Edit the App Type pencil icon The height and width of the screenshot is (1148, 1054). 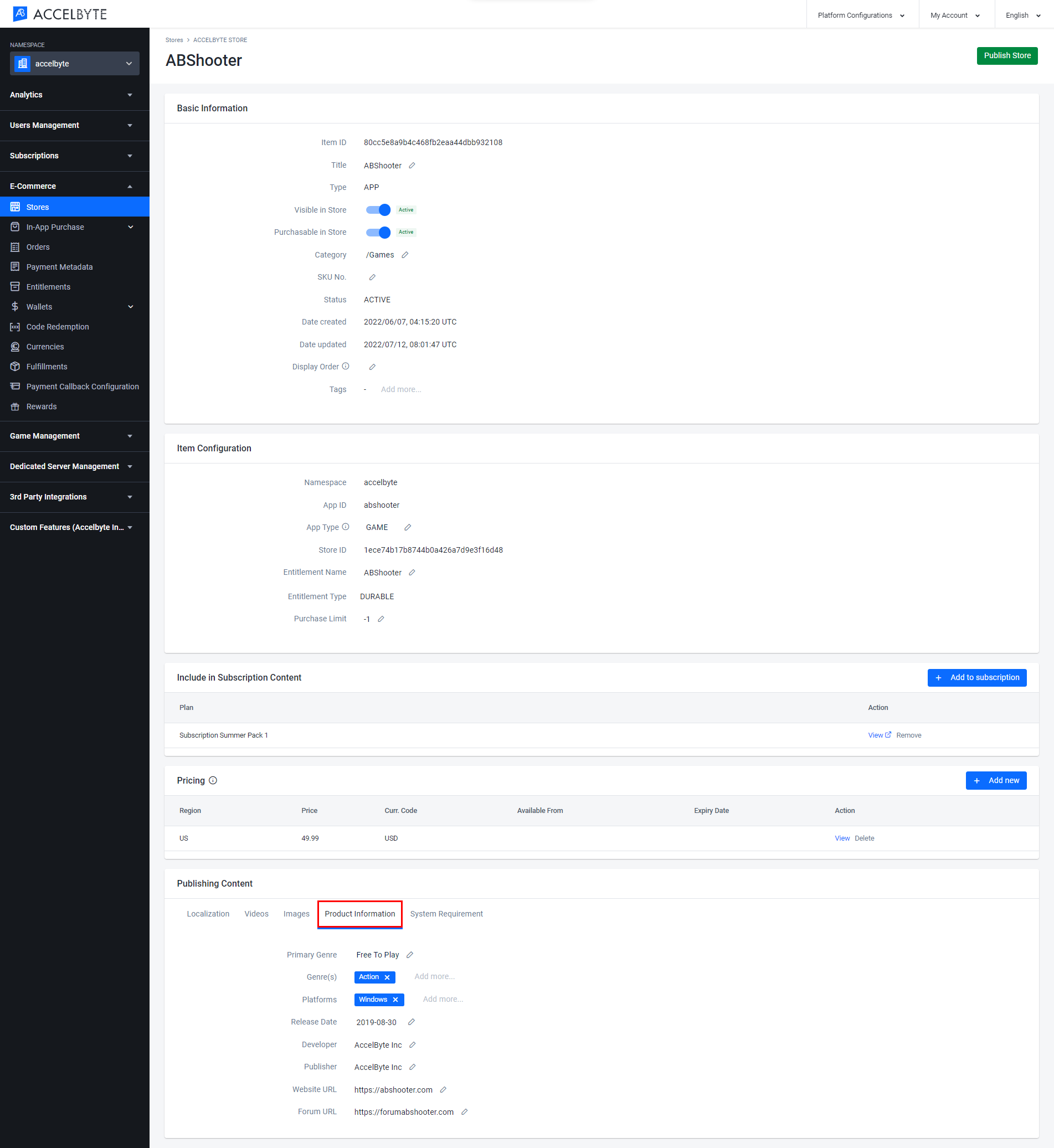tap(408, 528)
